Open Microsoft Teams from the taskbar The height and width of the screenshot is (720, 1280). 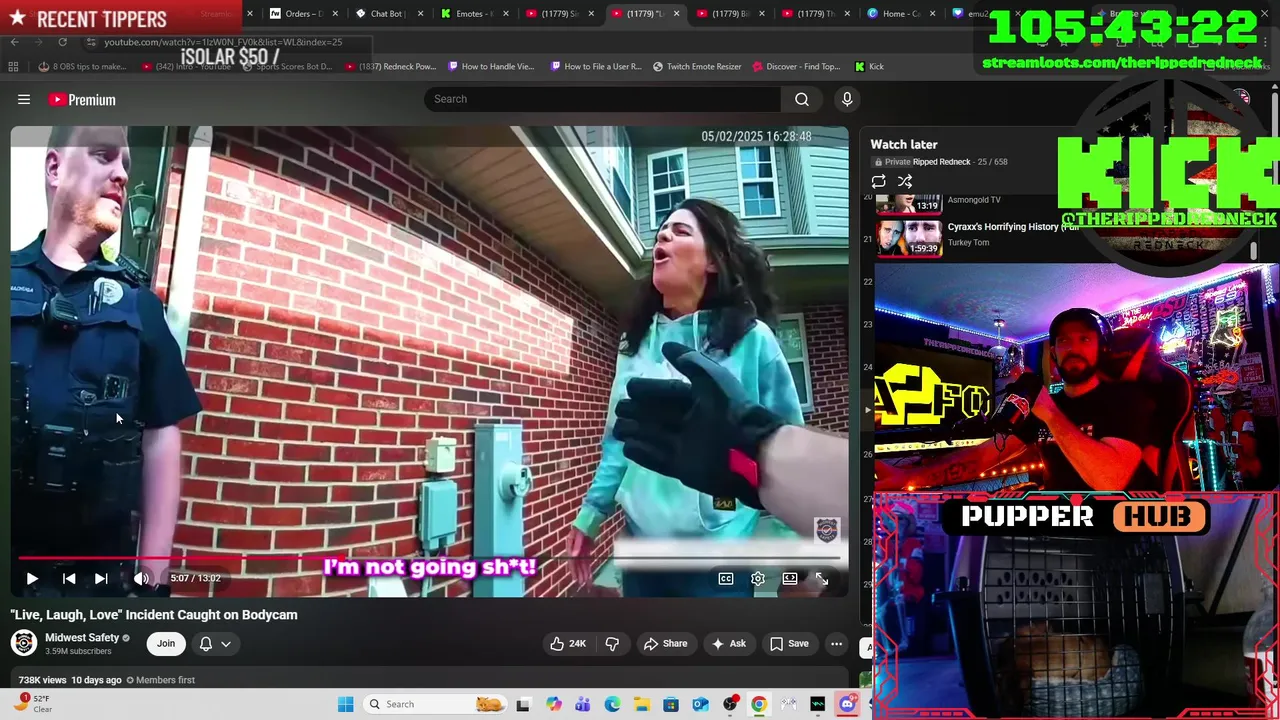(582, 704)
